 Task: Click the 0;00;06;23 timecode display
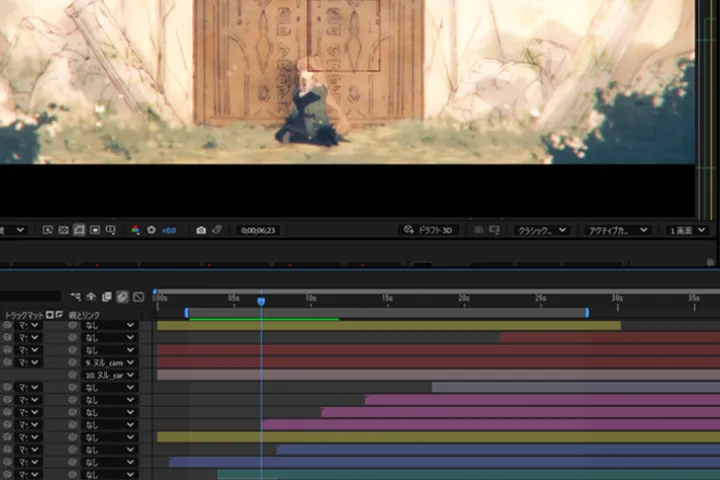(258, 230)
